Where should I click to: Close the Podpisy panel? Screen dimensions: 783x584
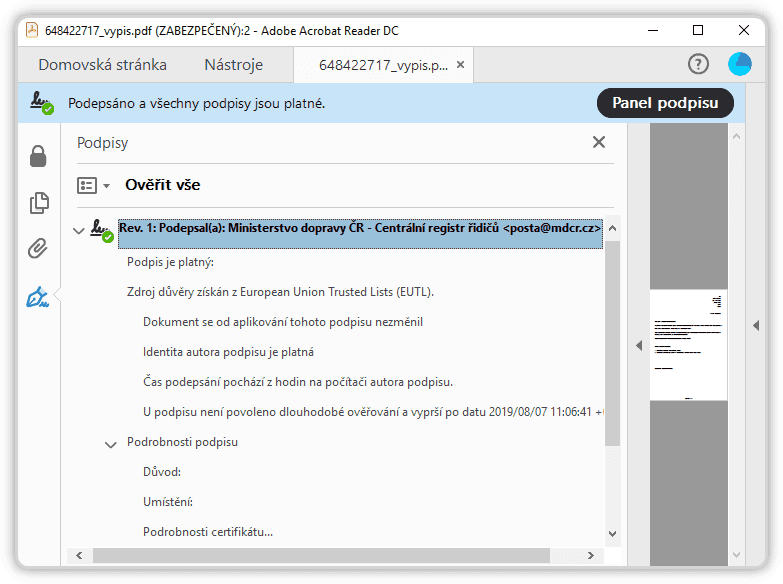click(x=599, y=142)
